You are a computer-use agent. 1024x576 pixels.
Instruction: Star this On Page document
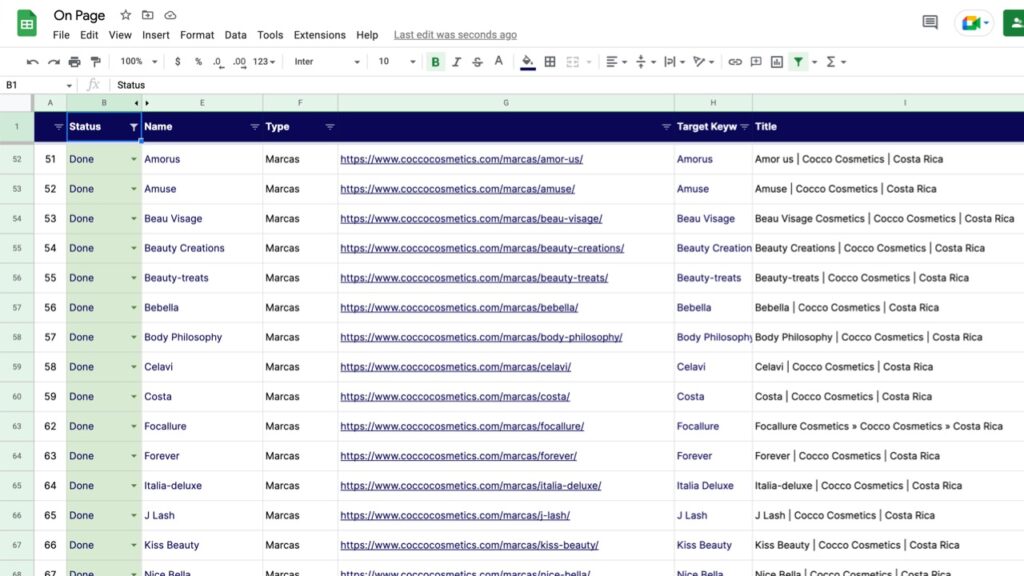pyautogui.click(x=125, y=15)
